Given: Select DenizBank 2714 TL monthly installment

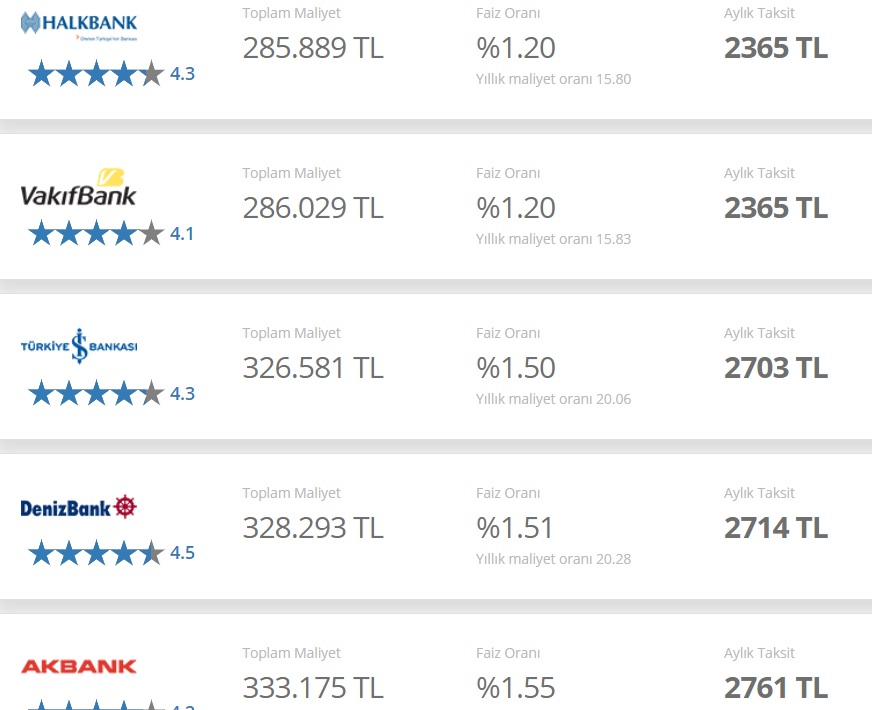Looking at the screenshot, I should (x=776, y=527).
